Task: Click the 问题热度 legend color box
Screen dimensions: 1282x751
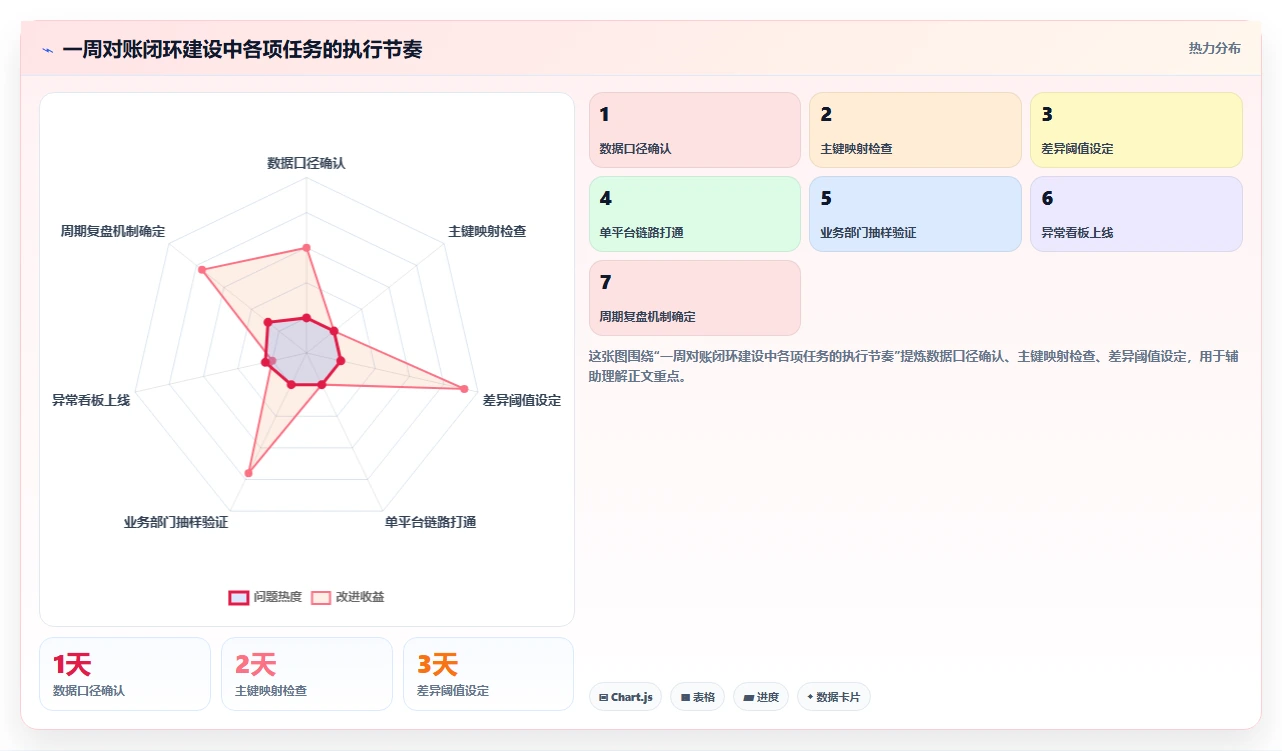Action: coord(239,597)
